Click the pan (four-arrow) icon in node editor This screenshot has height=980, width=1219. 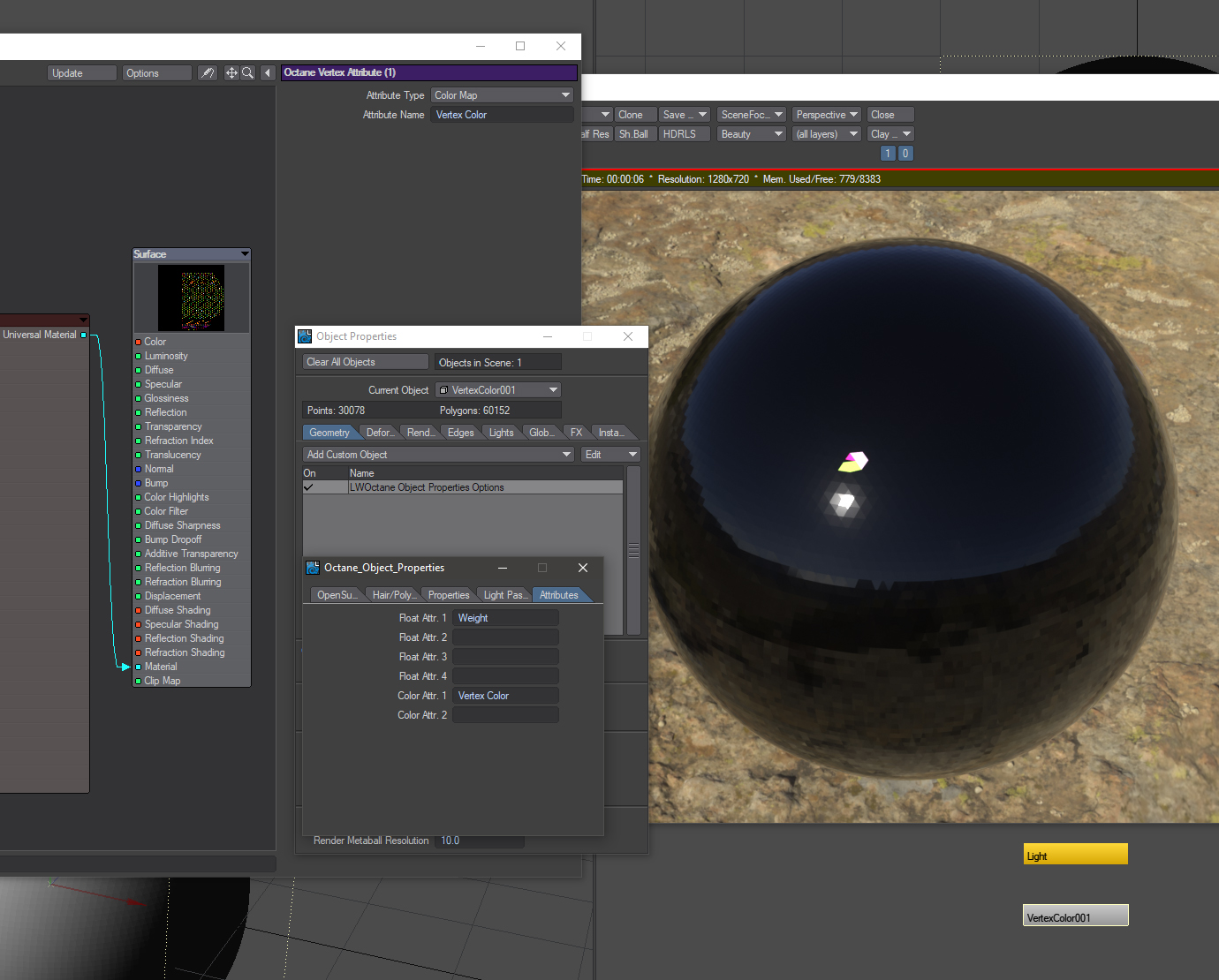click(x=231, y=73)
